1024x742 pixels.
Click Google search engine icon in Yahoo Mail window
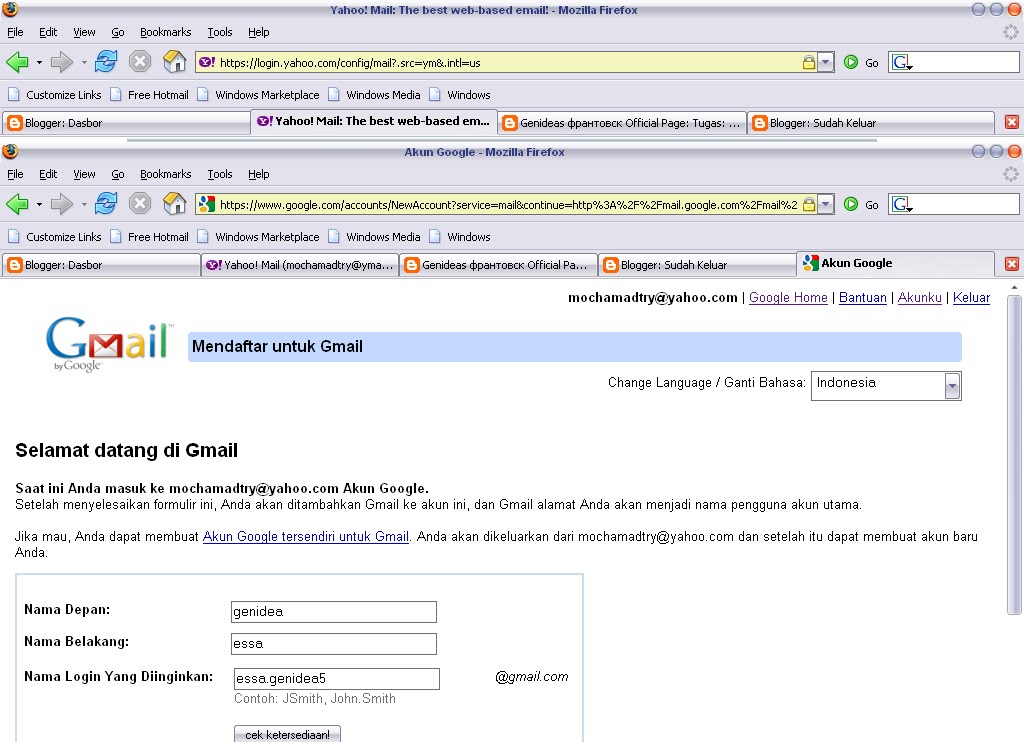902,63
